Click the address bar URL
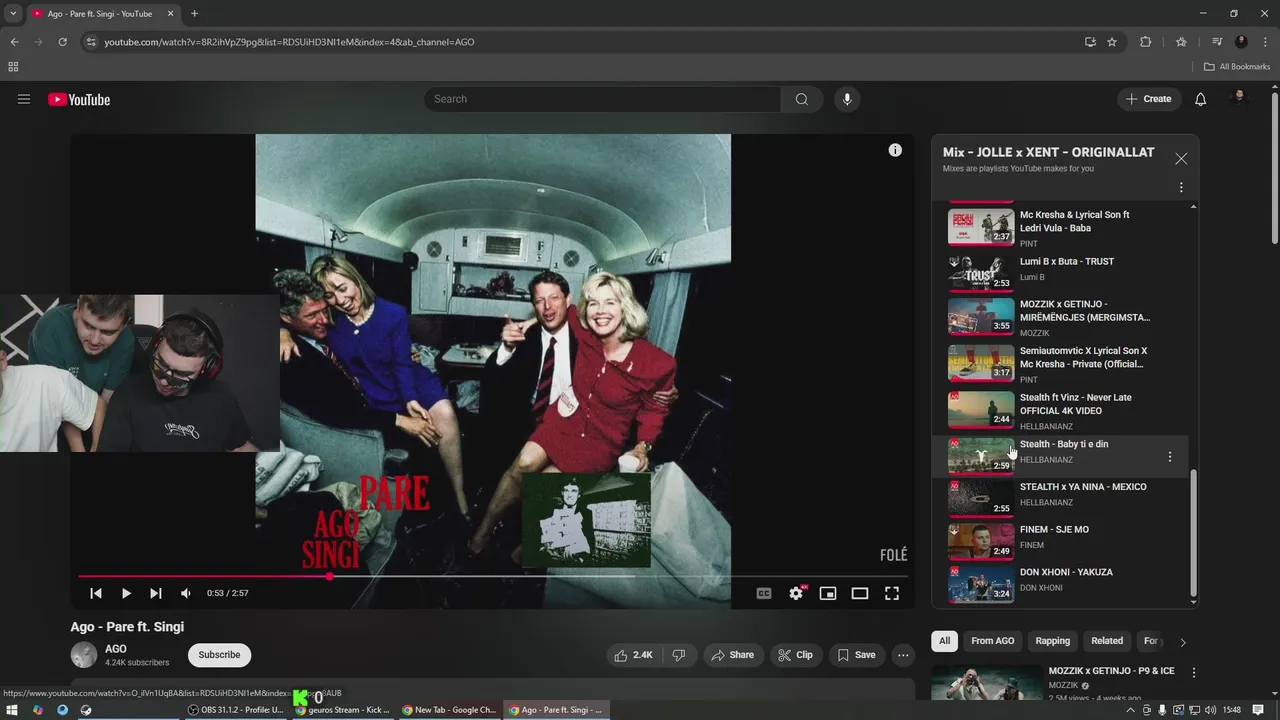The height and width of the screenshot is (720, 1280). click(289, 42)
